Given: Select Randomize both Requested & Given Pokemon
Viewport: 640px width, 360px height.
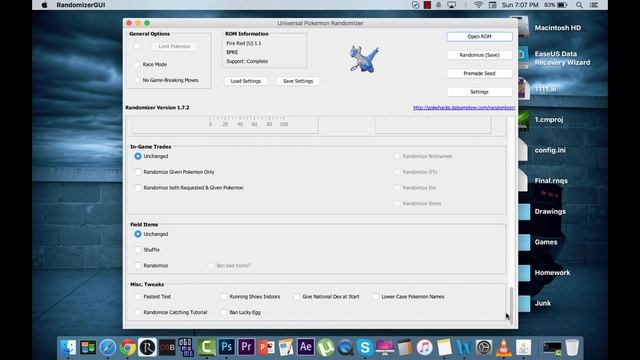Looking at the screenshot, I should coord(138,187).
